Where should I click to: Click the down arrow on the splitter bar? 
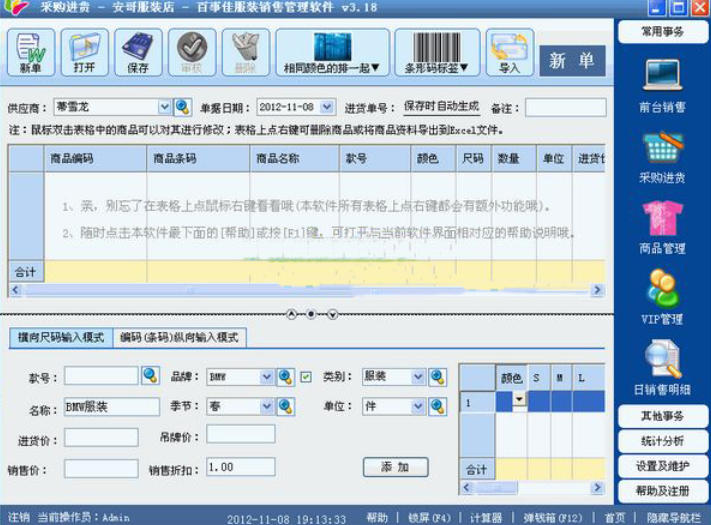point(332,314)
